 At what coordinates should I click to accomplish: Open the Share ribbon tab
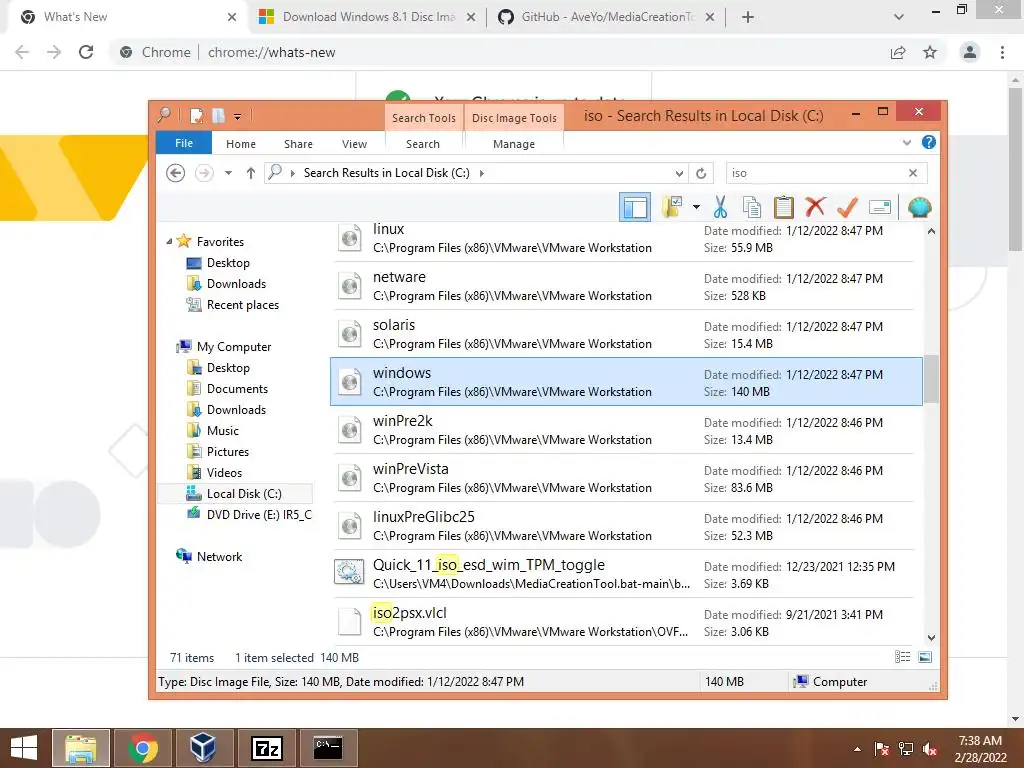click(298, 144)
